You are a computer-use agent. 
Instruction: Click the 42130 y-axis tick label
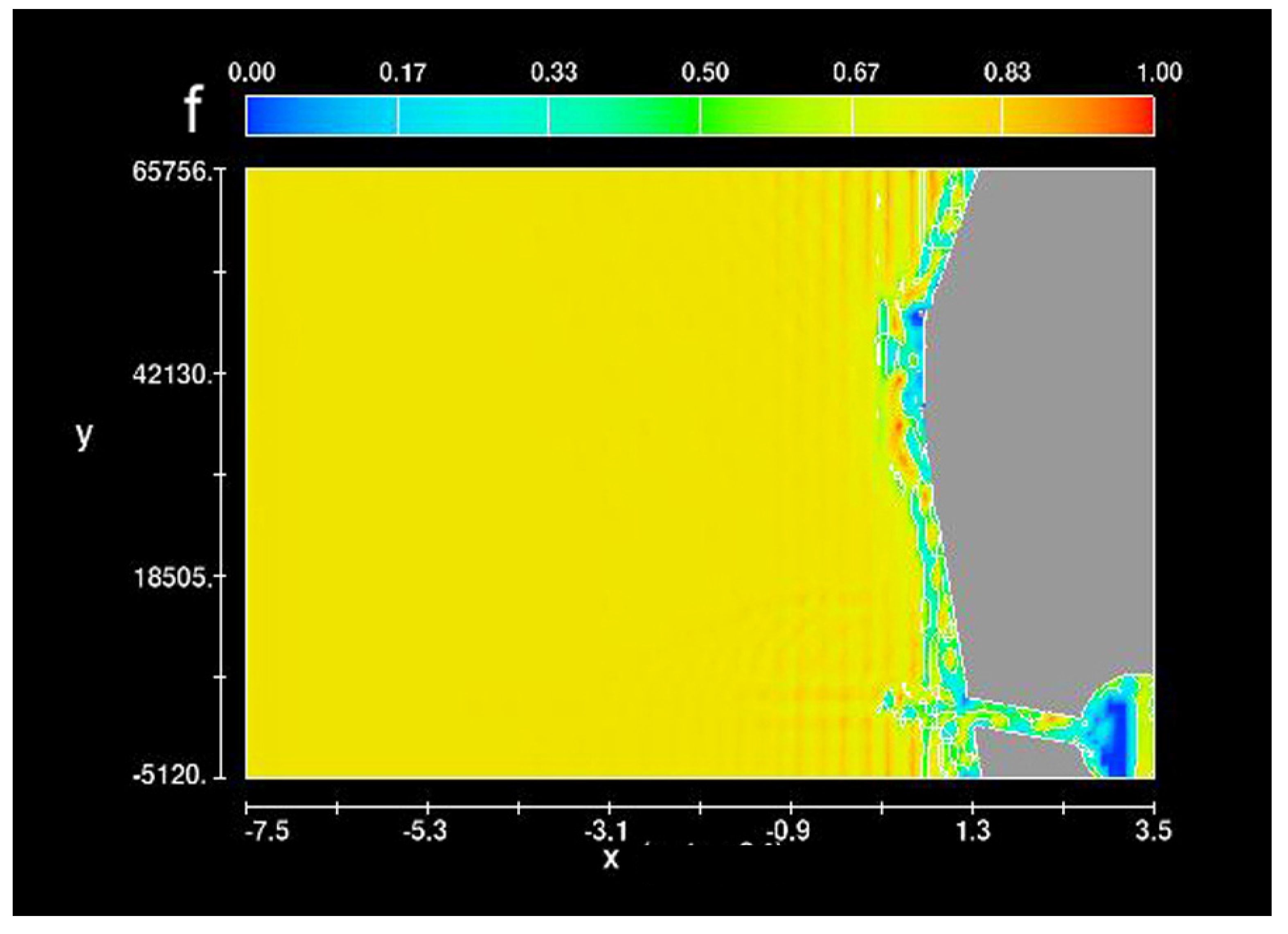point(172,375)
